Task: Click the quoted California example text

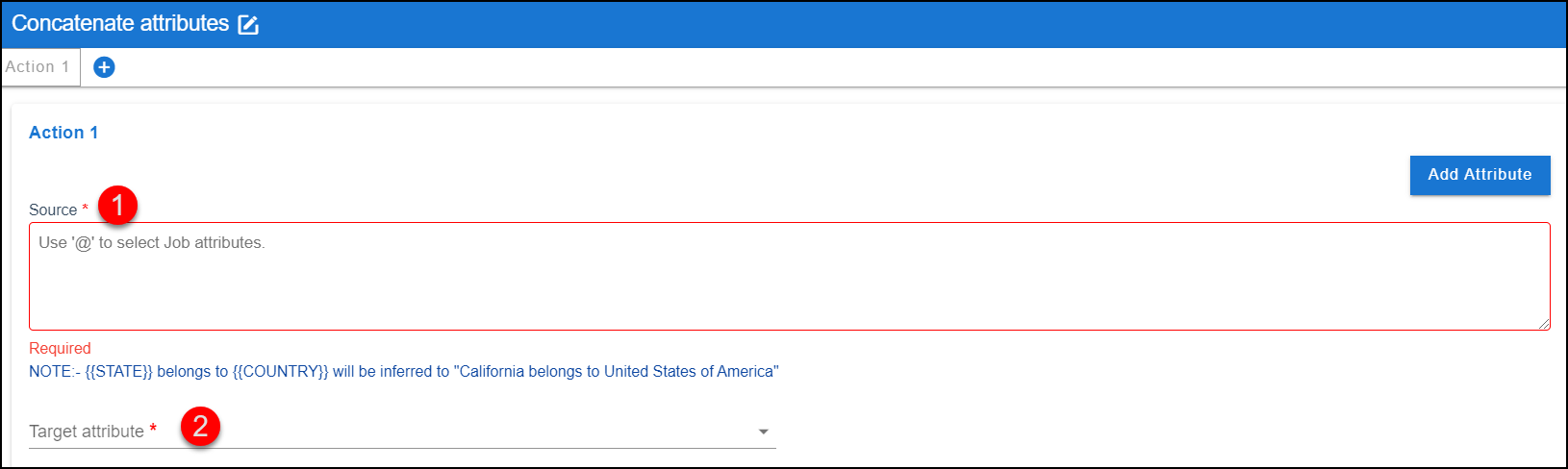Action: pos(617,371)
